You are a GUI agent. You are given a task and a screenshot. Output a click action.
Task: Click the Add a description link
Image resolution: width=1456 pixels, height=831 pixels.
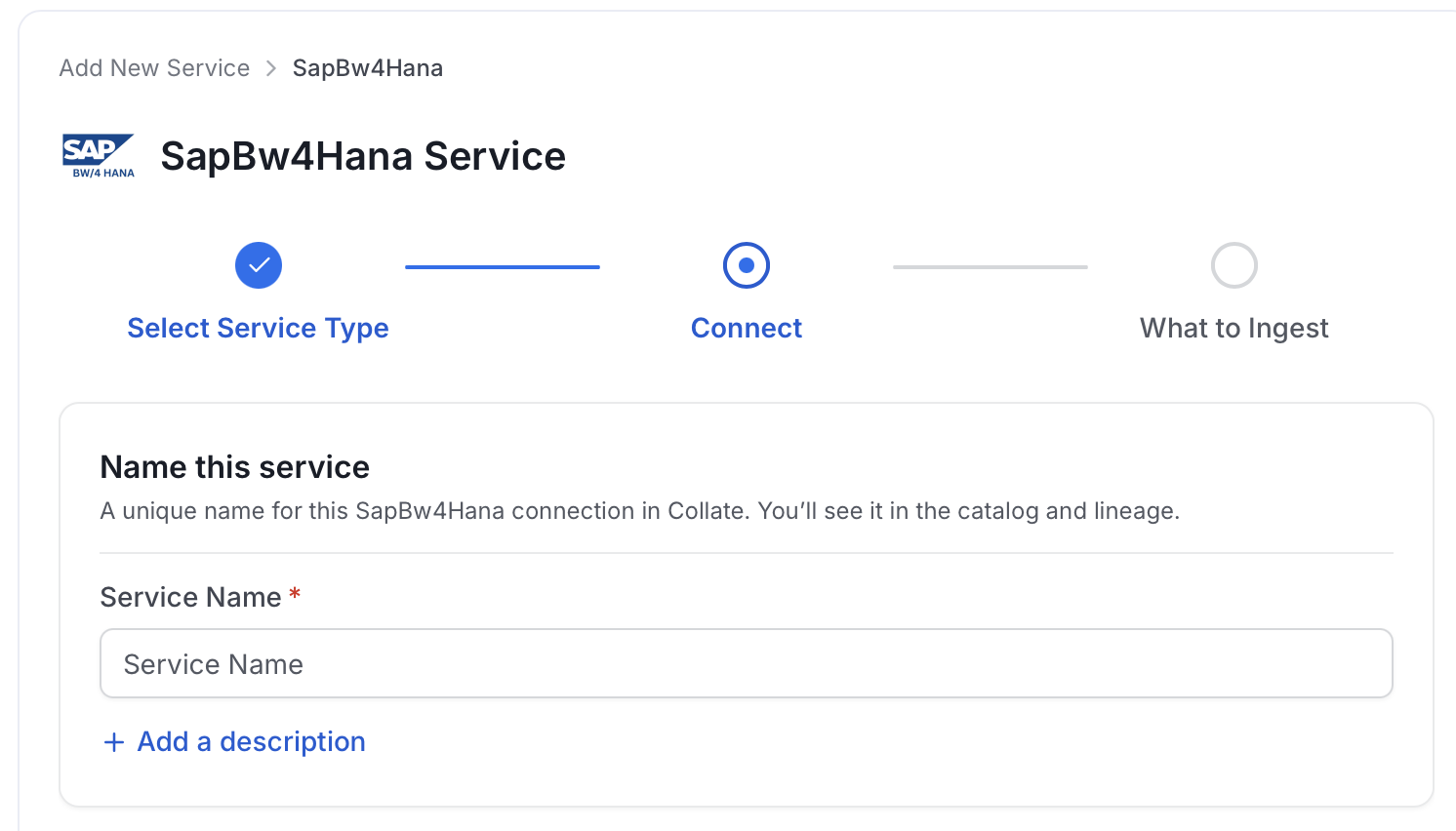pos(252,741)
